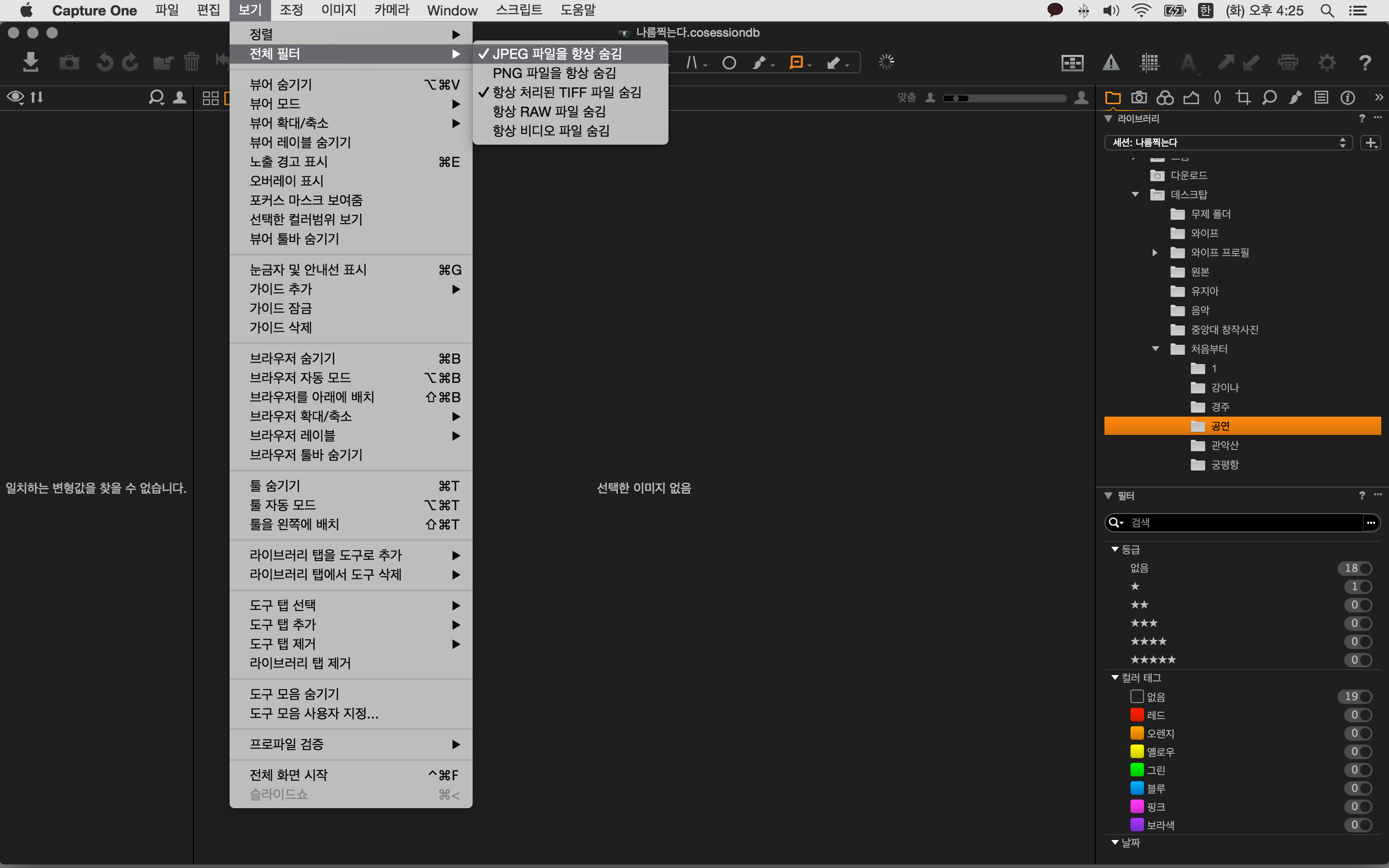
Task: Click the plus button next to session selector
Action: 1371,142
